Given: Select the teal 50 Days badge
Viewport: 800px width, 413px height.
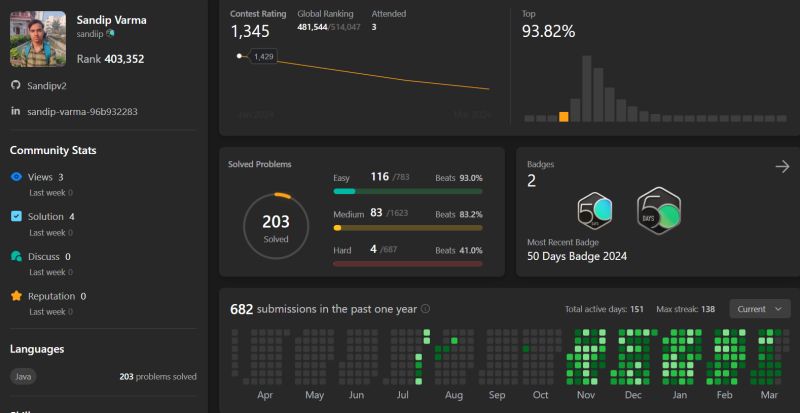Looking at the screenshot, I should [x=595, y=211].
